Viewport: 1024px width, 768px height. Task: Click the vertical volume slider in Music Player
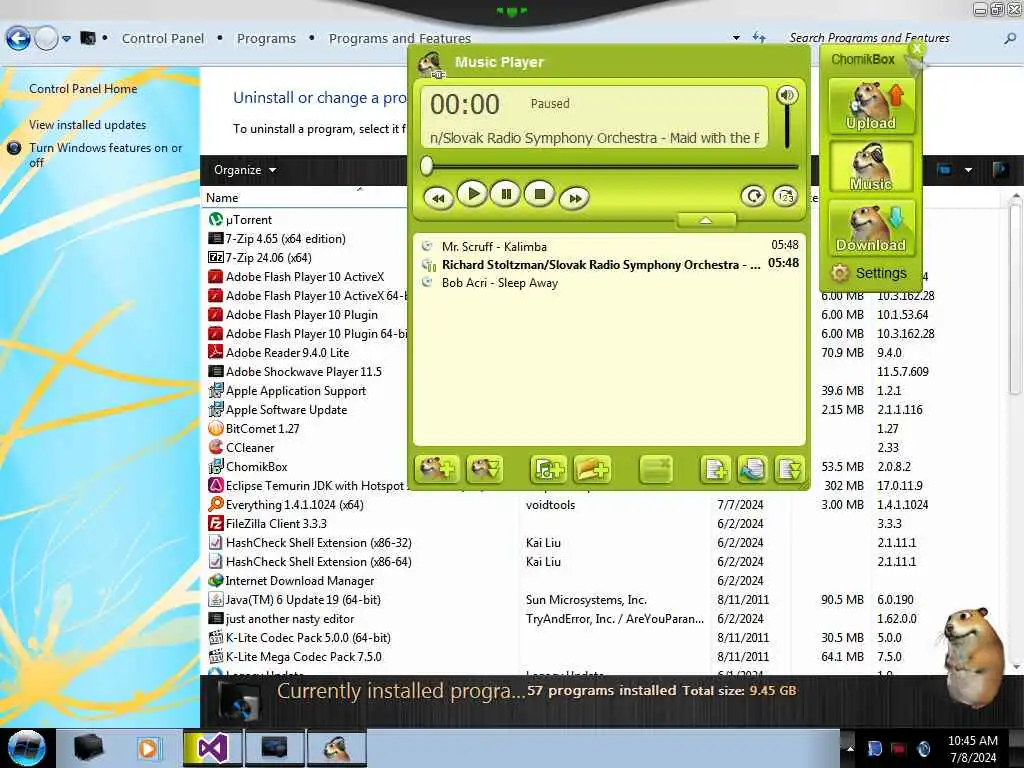pos(787,127)
